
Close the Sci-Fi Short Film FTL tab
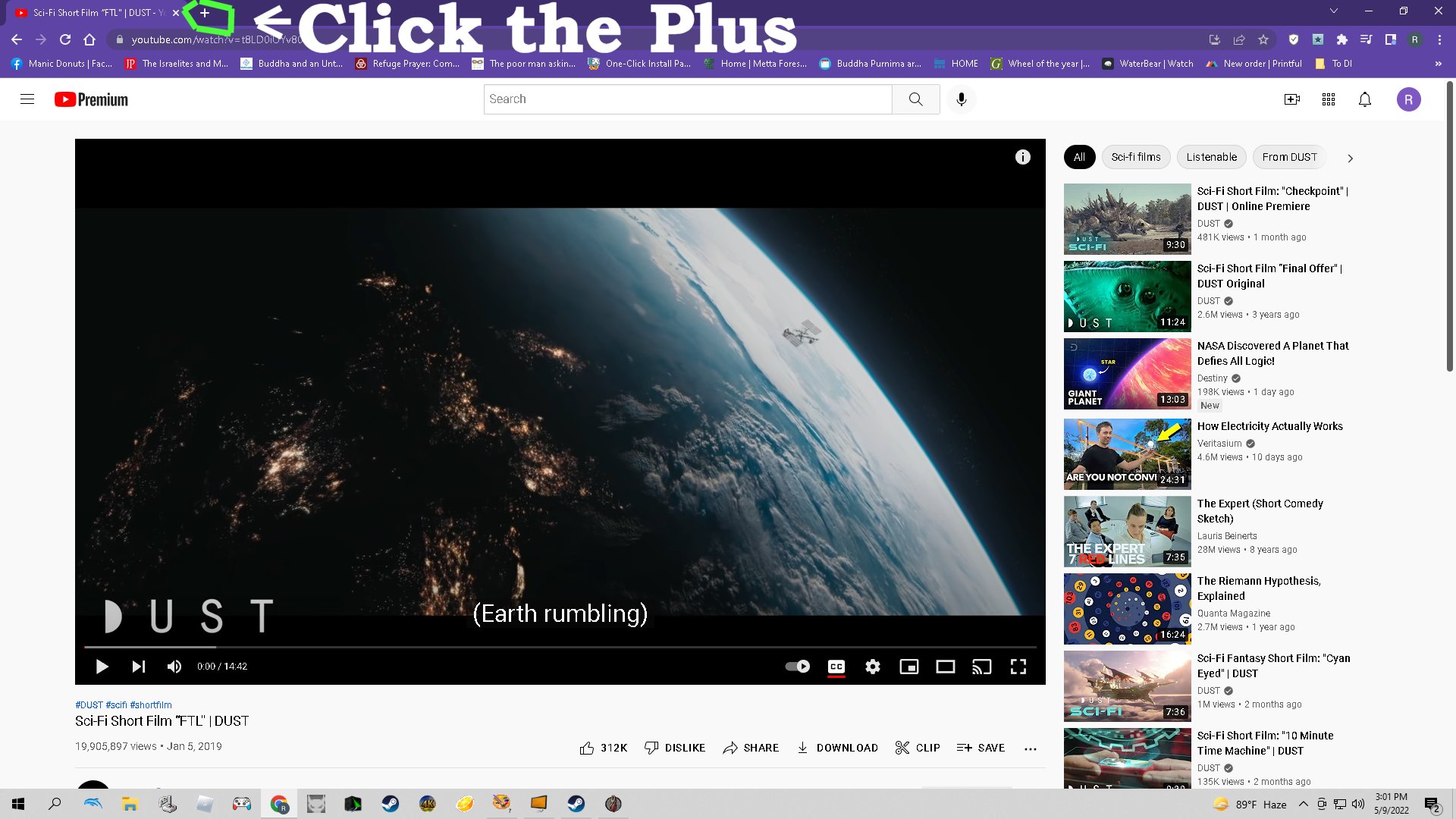[176, 13]
